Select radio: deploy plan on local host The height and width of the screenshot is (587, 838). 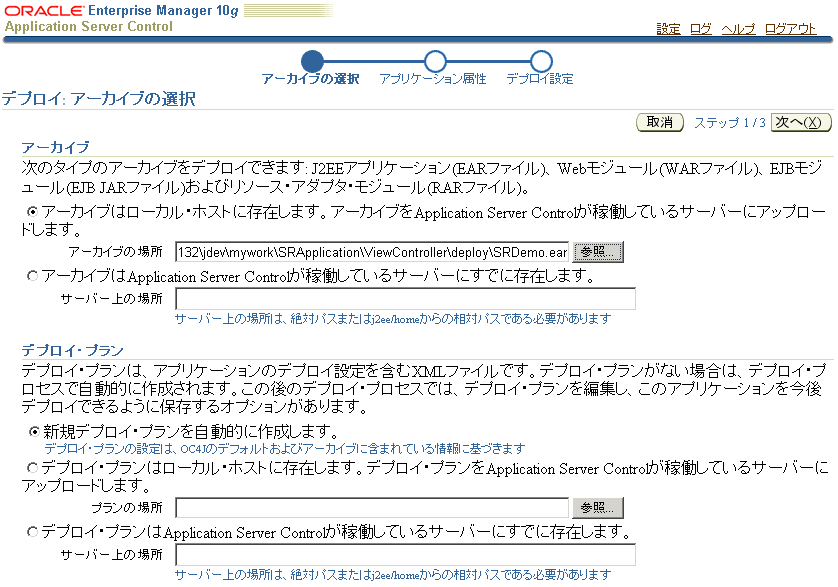pos(33,468)
